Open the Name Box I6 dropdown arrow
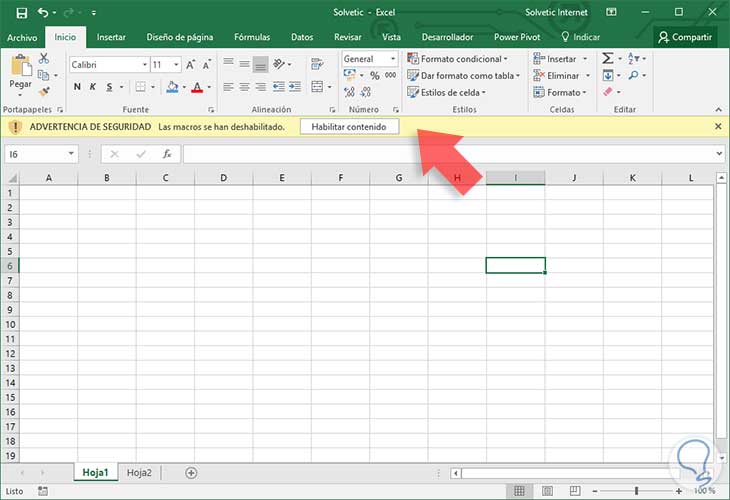This screenshot has height=500, width=730. [71, 153]
